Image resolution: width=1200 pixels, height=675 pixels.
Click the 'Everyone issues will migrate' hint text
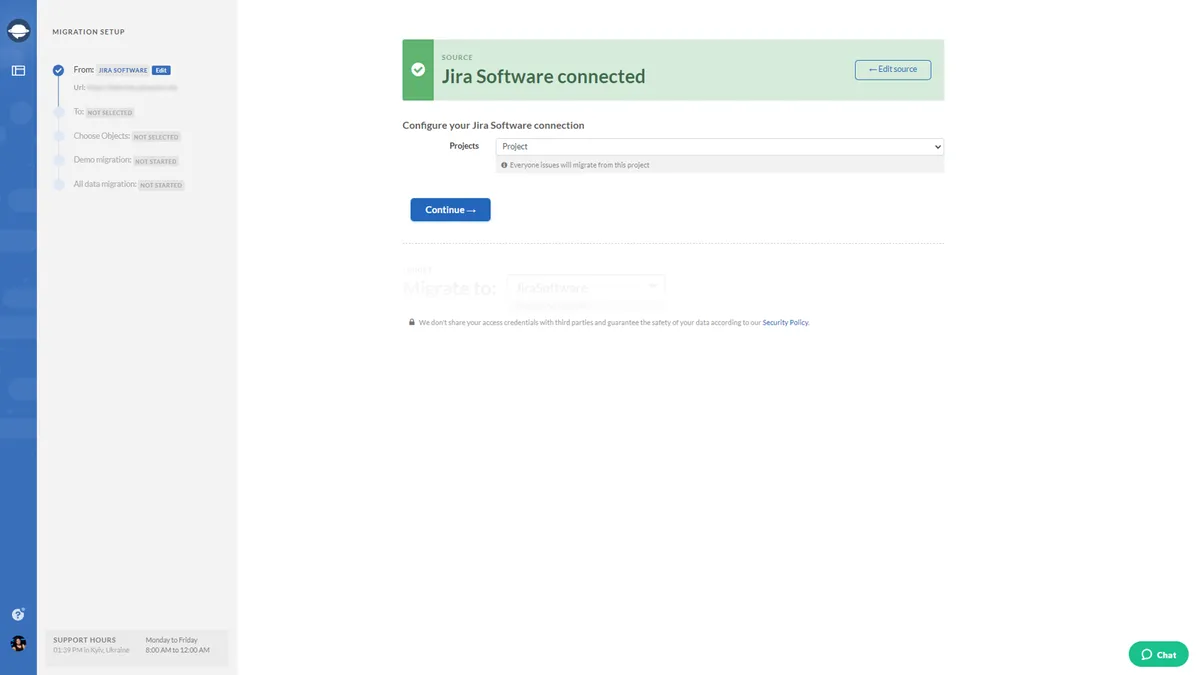[x=580, y=165]
